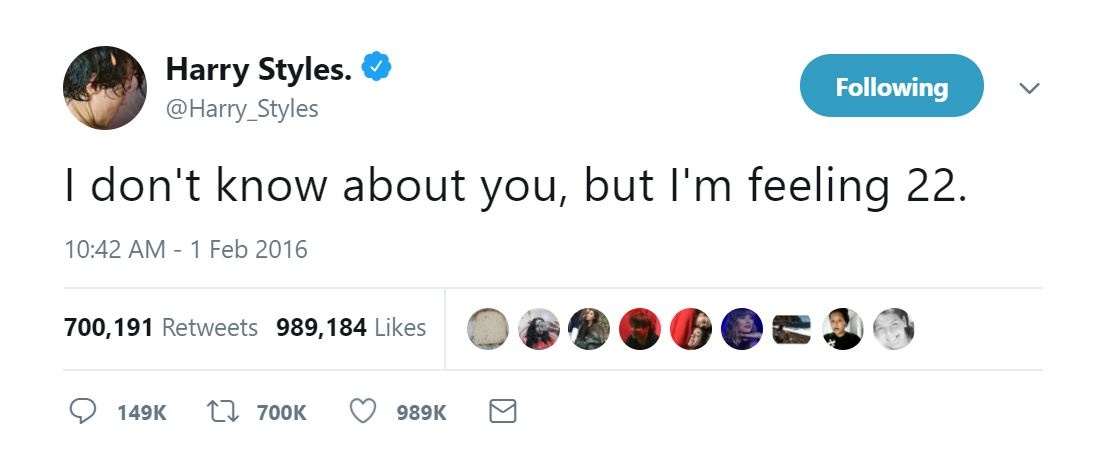Open the @Harry_Styles handle link
The height and width of the screenshot is (462, 1106).
pyautogui.click(x=241, y=107)
